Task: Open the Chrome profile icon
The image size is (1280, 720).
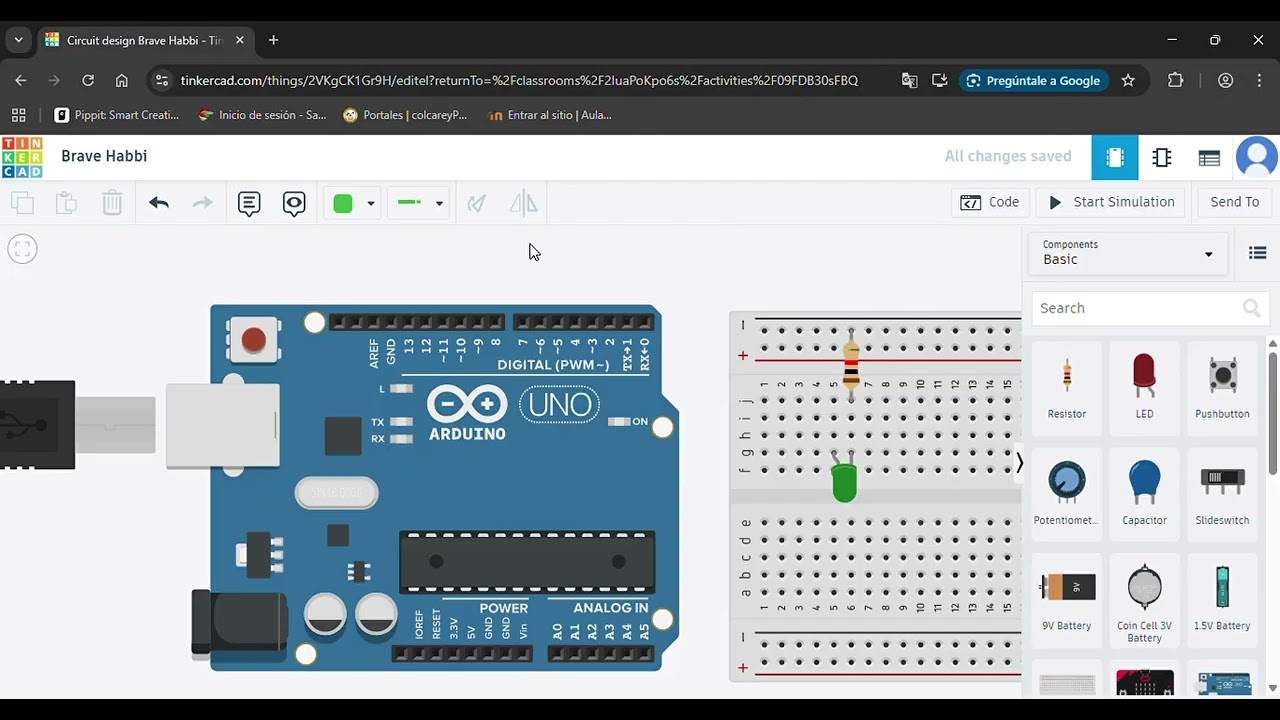Action: 1225,81
